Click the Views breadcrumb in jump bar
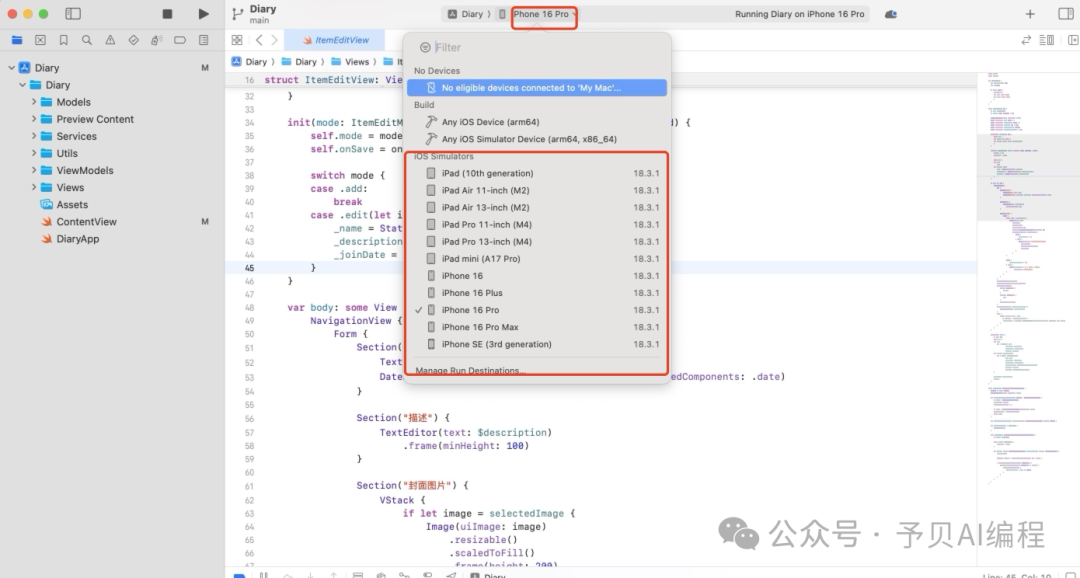This screenshot has height=578, width=1080. point(351,62)
